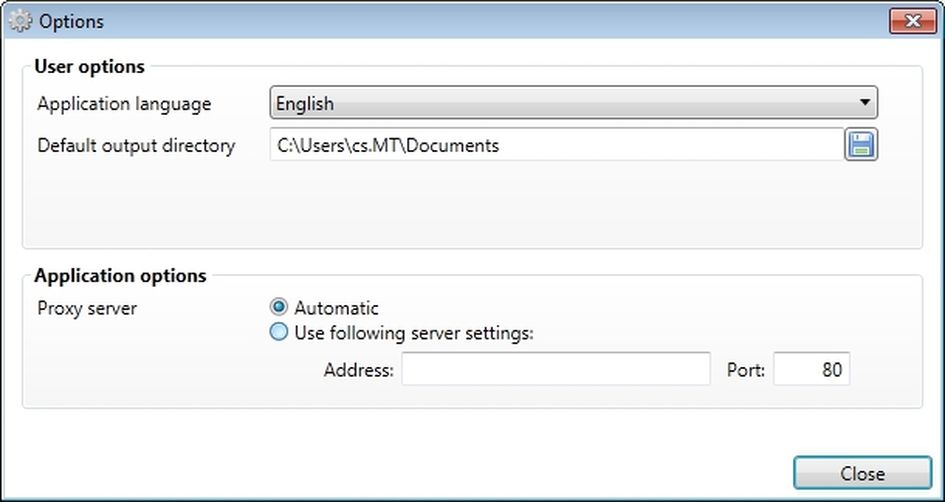Click the Proxy server label
Image resolution: width=945 pixels, height=502 pixels.
click(x=87, y=308)
